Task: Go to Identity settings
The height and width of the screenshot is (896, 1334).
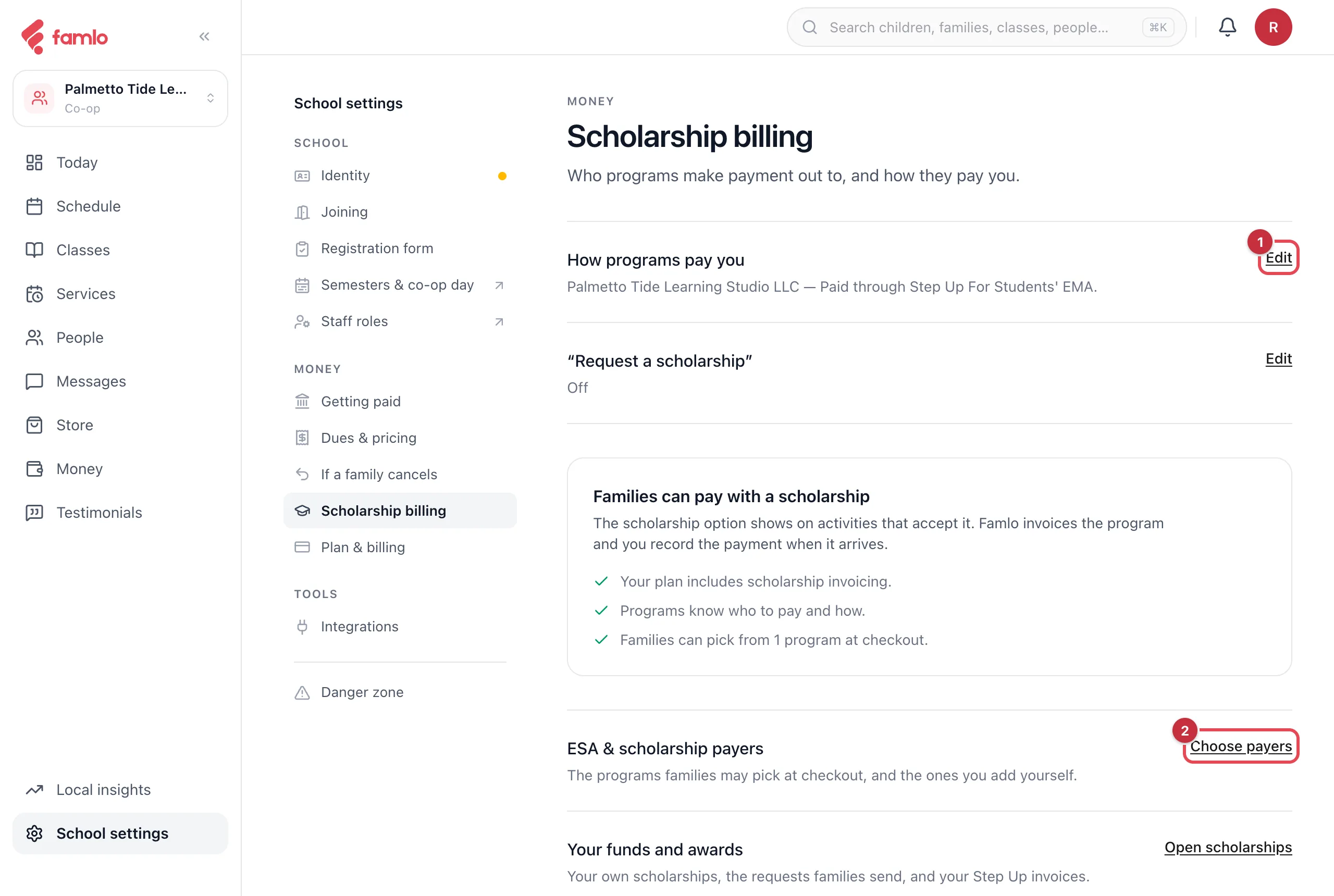Action: (400, 176)
